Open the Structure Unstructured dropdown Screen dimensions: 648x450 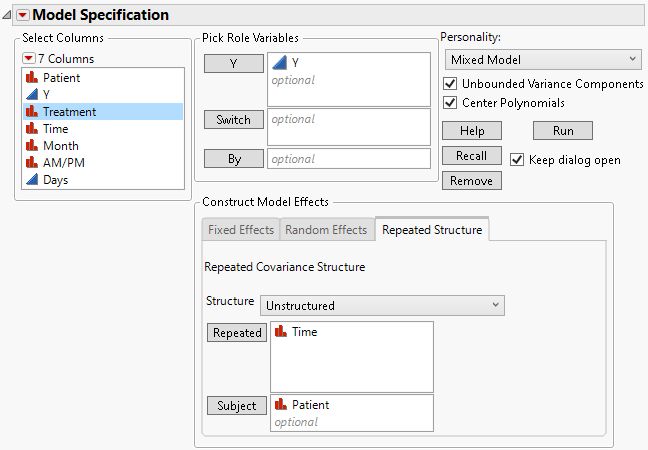click(382, 305)
